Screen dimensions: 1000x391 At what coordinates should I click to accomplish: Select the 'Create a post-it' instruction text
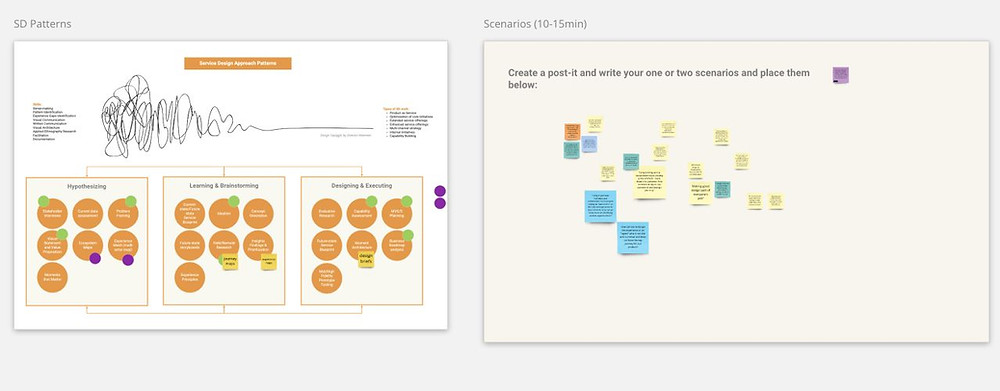(x=659, y=78)
